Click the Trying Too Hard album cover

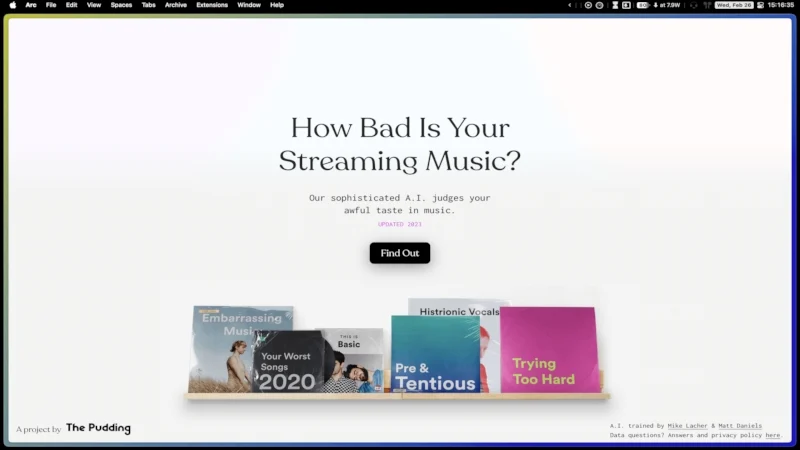tap(548, 350)
